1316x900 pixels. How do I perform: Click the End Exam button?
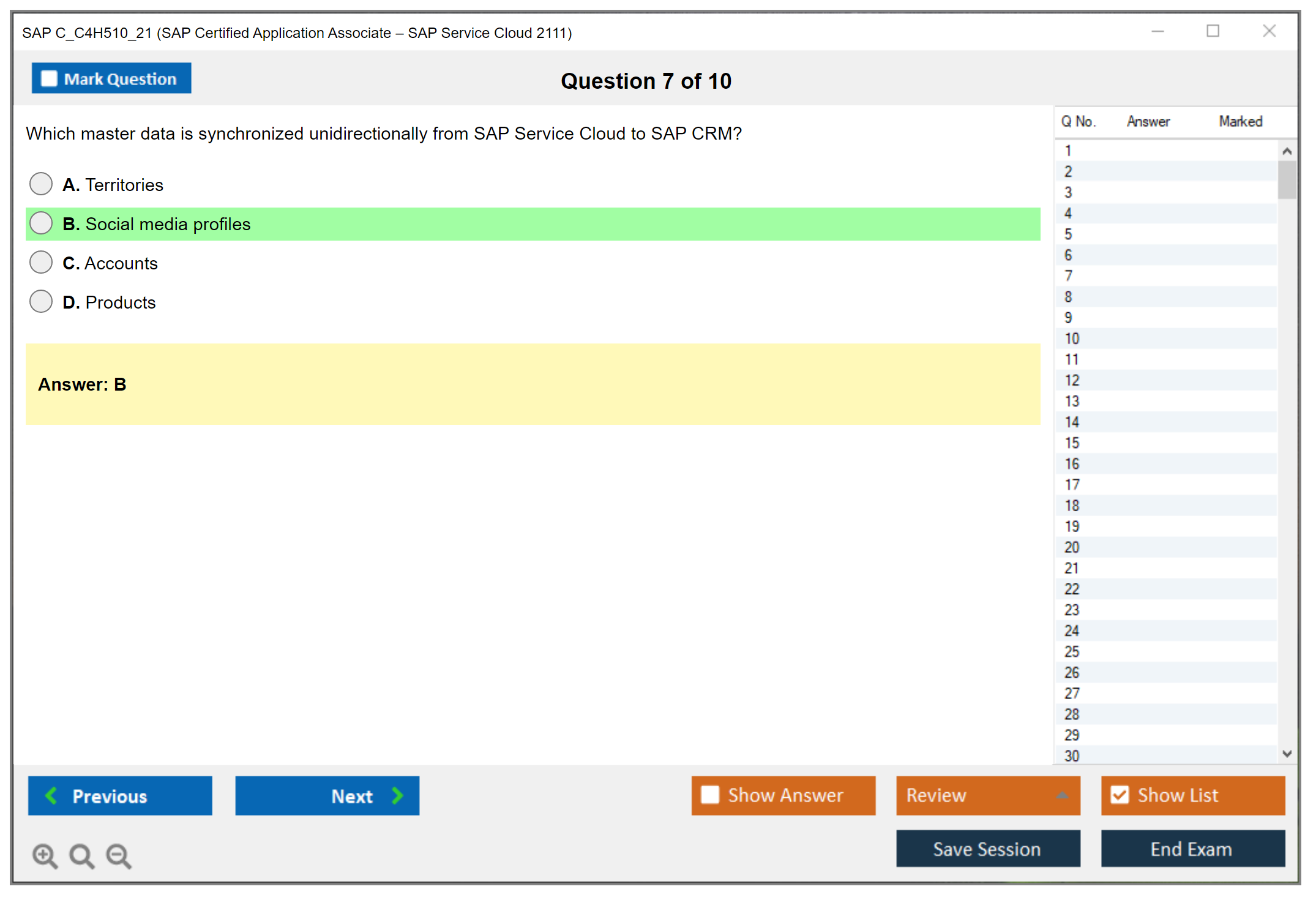tap(1192, 849)
